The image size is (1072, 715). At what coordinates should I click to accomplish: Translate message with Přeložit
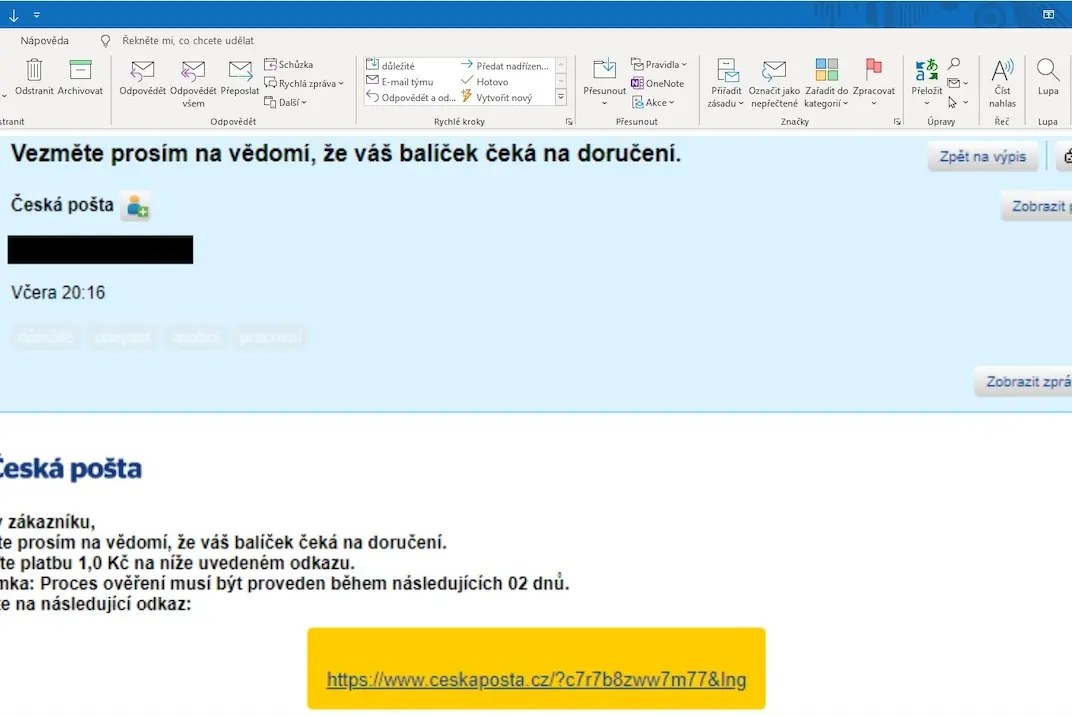927,83
